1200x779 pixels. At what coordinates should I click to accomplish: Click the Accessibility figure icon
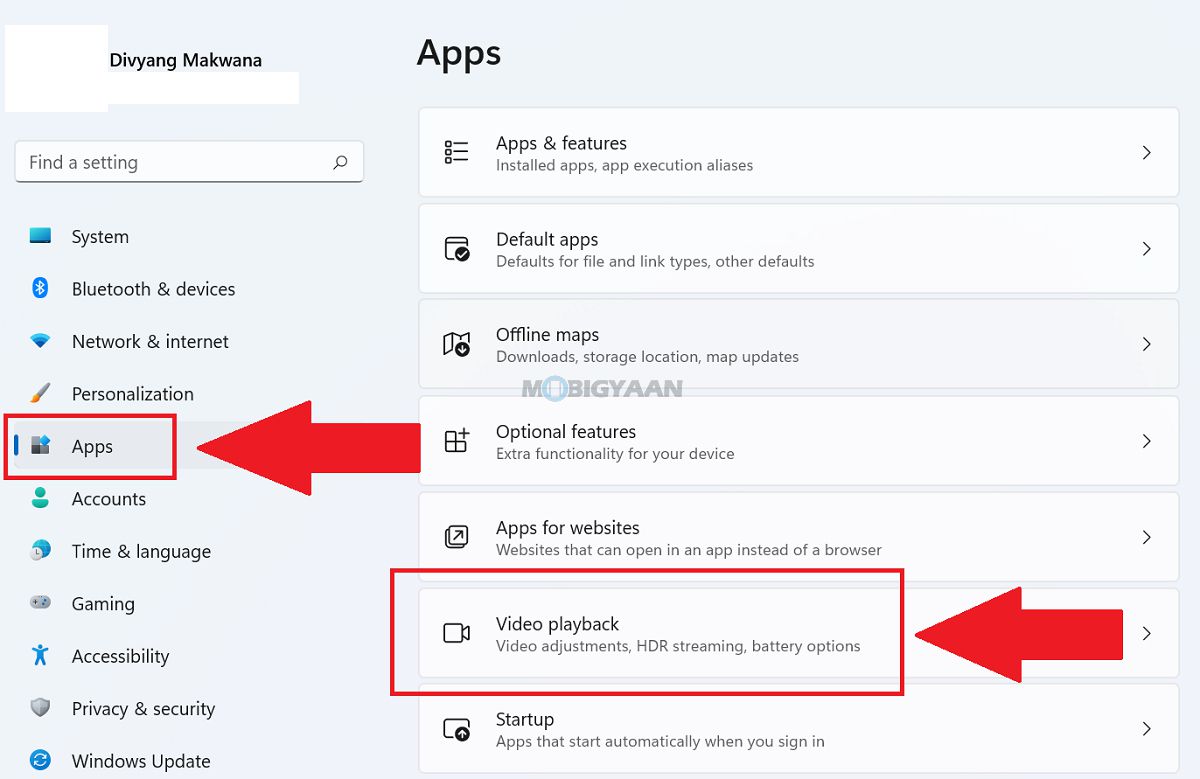40,655
